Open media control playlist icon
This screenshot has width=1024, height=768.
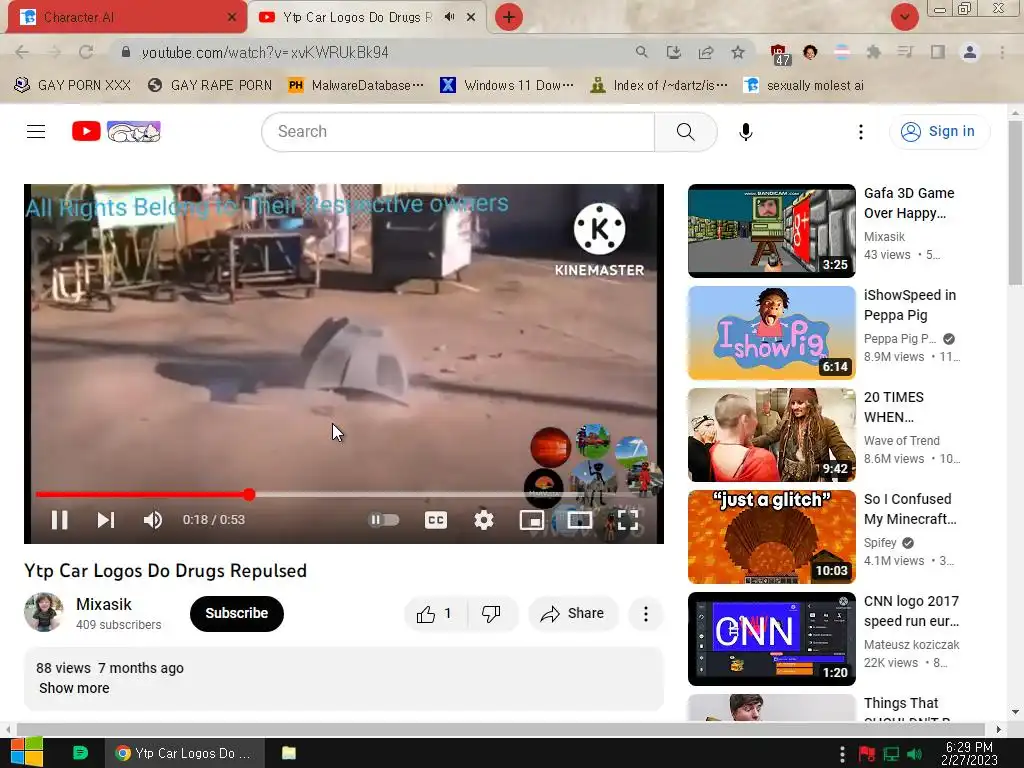tap(905, 52)
